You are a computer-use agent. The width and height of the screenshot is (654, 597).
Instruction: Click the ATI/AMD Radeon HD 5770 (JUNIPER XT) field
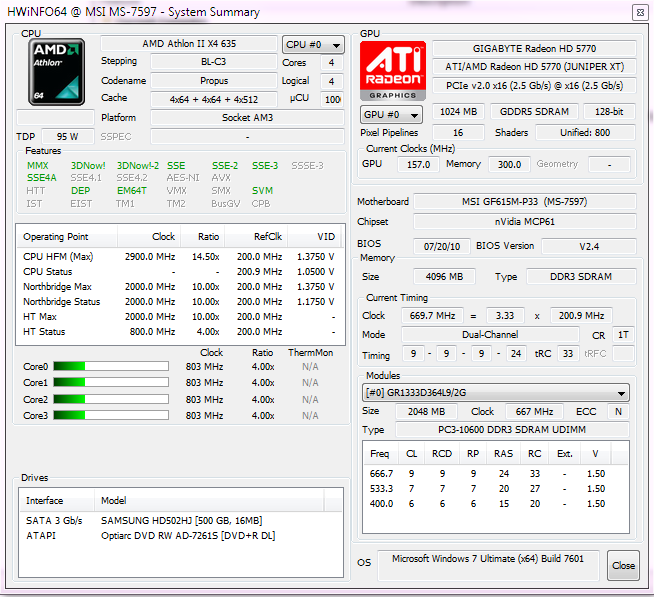tap(534, 67)
